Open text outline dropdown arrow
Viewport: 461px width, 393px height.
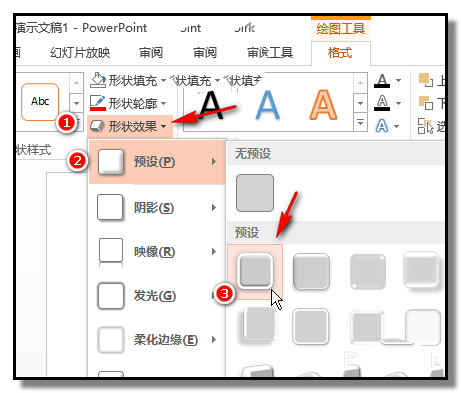pyautogui.click(x=398, y=103)
